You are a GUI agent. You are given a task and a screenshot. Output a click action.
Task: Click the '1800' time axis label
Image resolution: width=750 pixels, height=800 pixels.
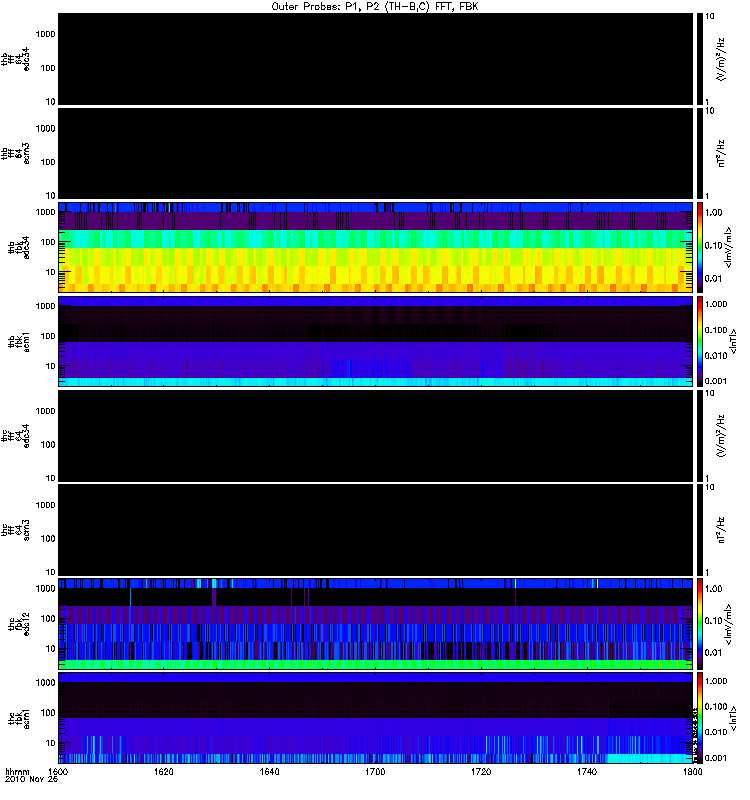pyautogui.click(x=692, y=771)
